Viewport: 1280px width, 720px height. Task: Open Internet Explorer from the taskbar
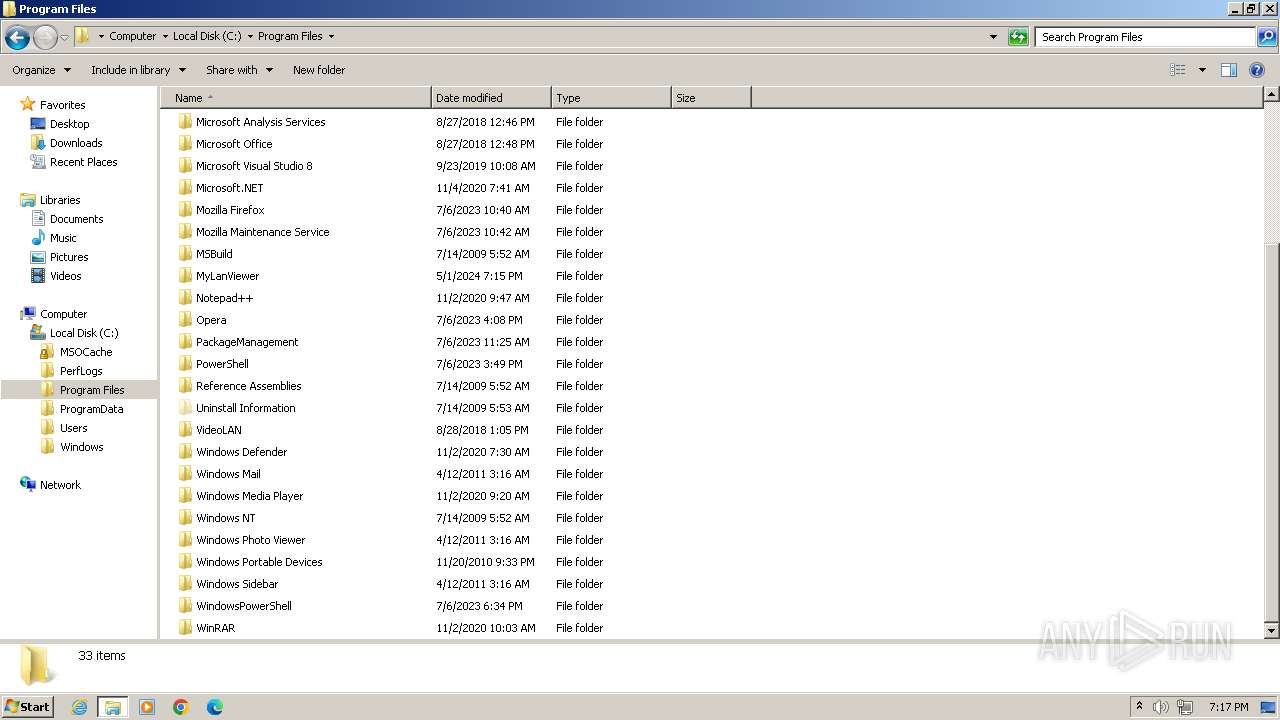[x=79, y=707]
